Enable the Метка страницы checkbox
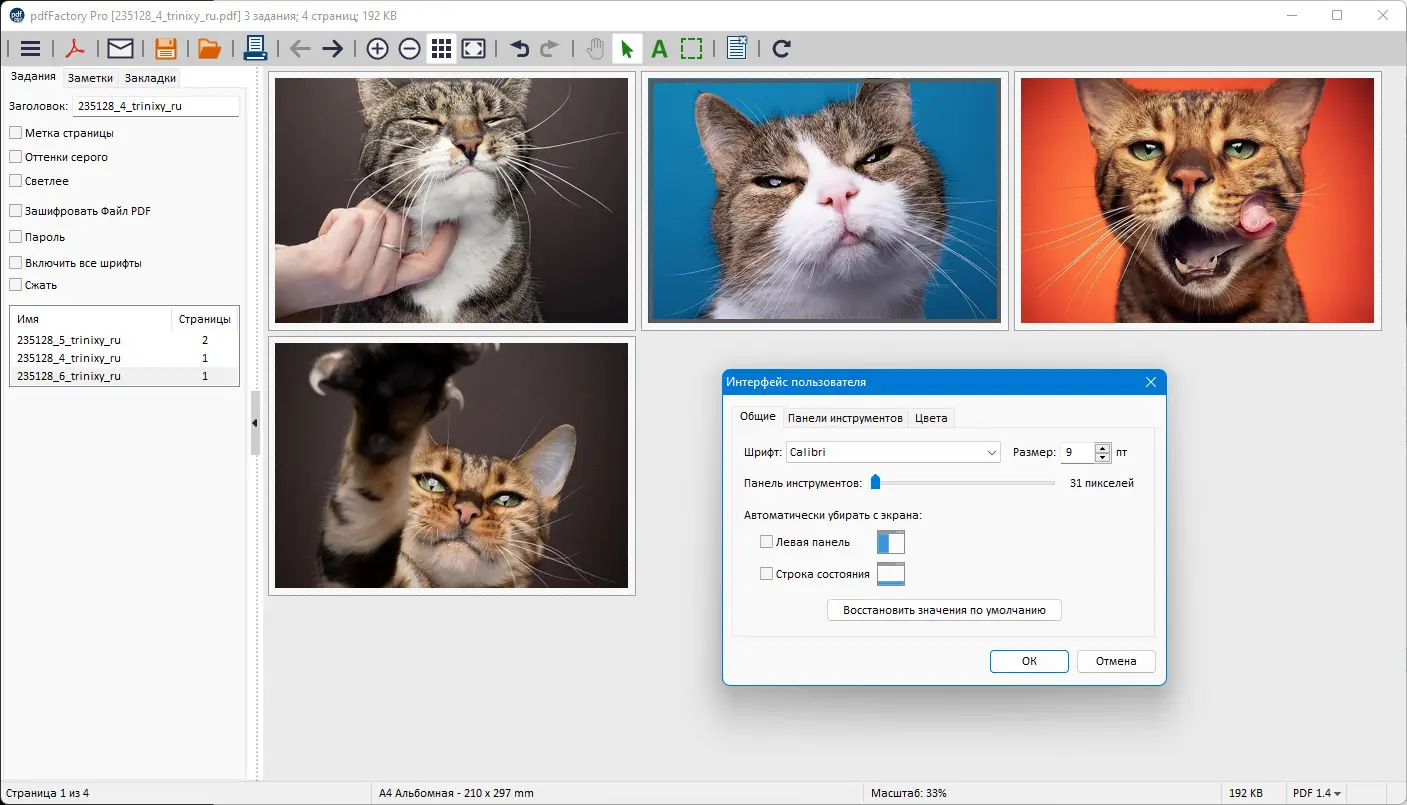 [x=15, y=133]
